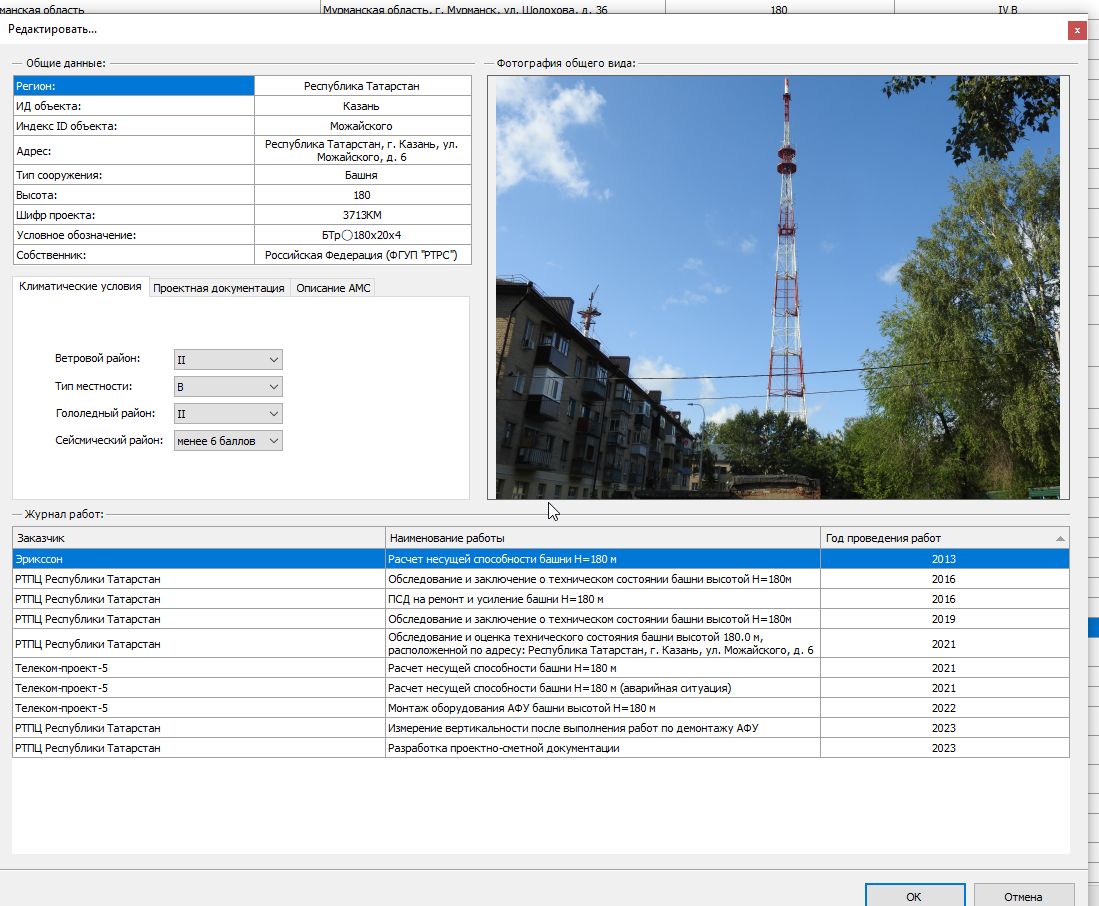Click the tower photograph
Image resolution: width=1099 pixels, height=906 pixels.
778,287
